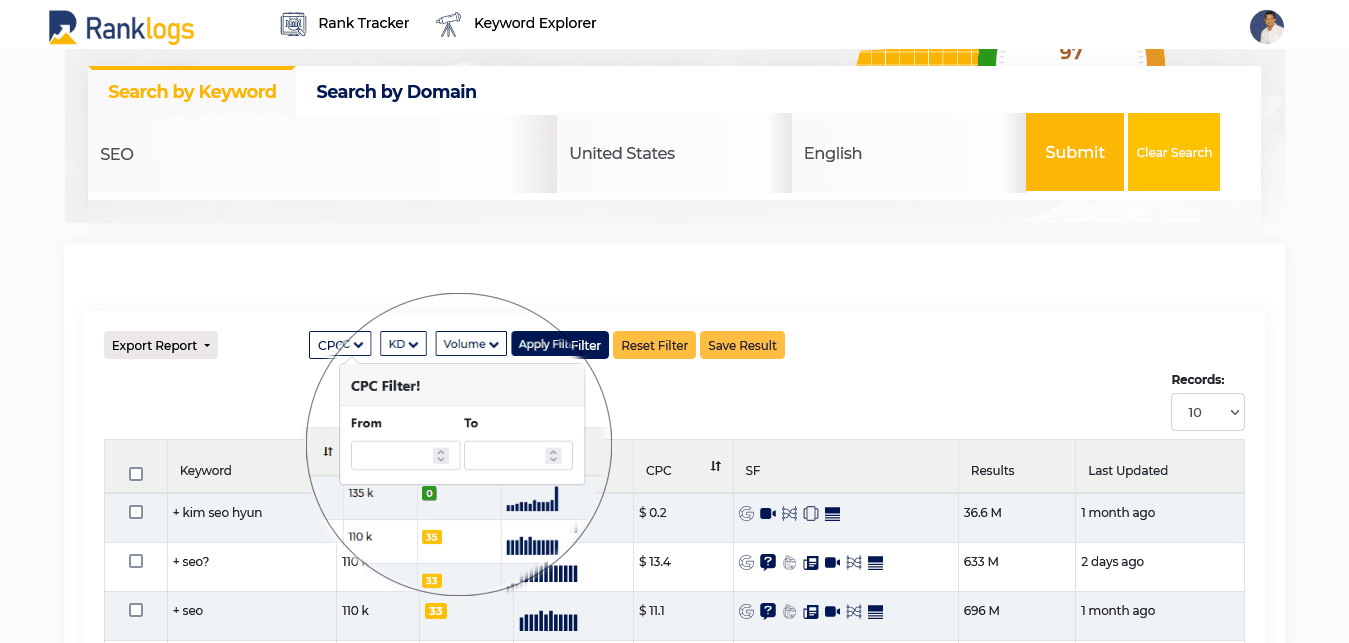Screen dimensions: 1349x643
Task: Sort using arrows beside Keyword column
Action: (327, 452)
